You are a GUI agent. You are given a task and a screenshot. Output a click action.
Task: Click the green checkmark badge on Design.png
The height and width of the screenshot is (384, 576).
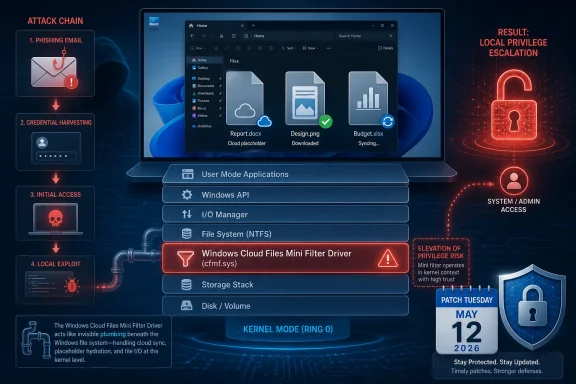click(x=325, y=121)
